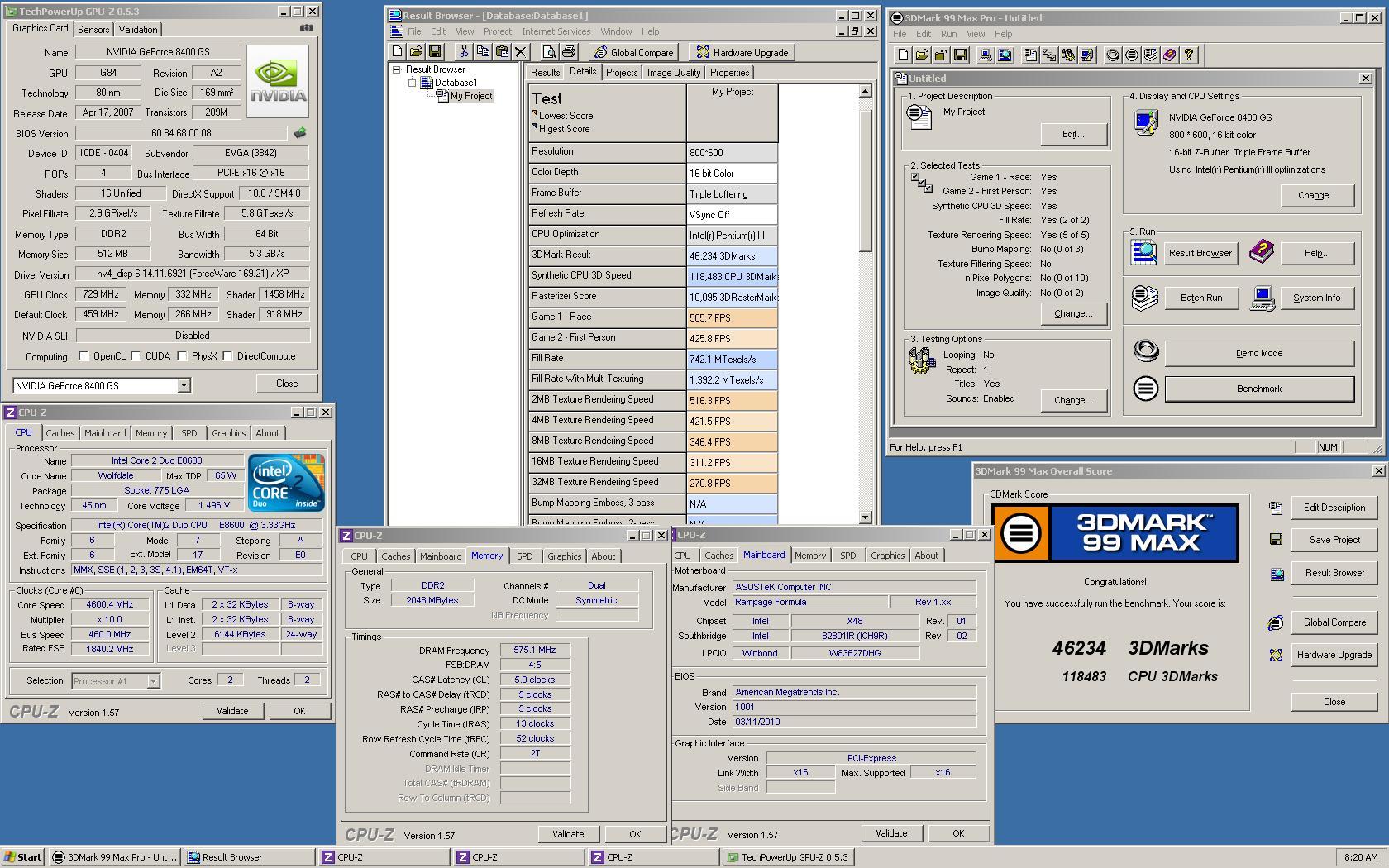Click Batch Run icon in 3DMark toolbar
1389x868 pixels.
[x=1151, y=55]
